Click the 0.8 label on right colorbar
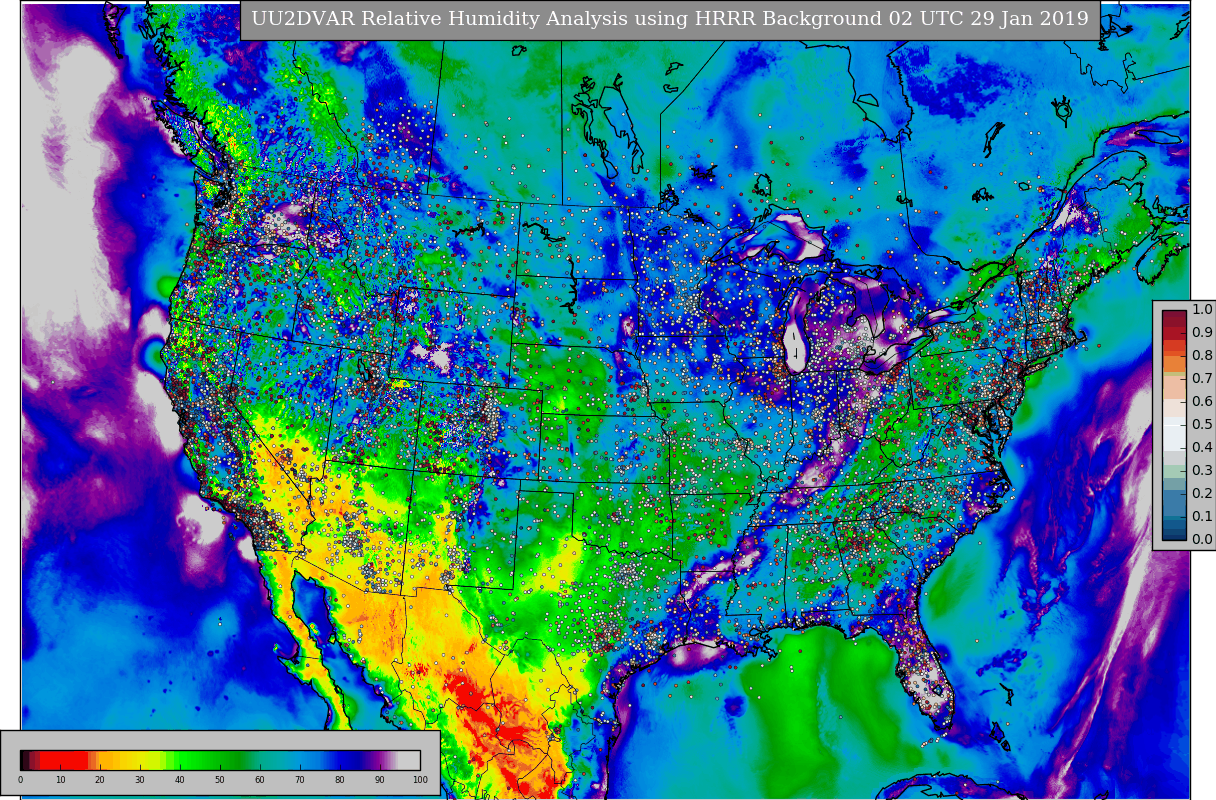Image resolution: width=1216 pixels, height=800 pixels. pyautogui.click(x=1202, y=355)
